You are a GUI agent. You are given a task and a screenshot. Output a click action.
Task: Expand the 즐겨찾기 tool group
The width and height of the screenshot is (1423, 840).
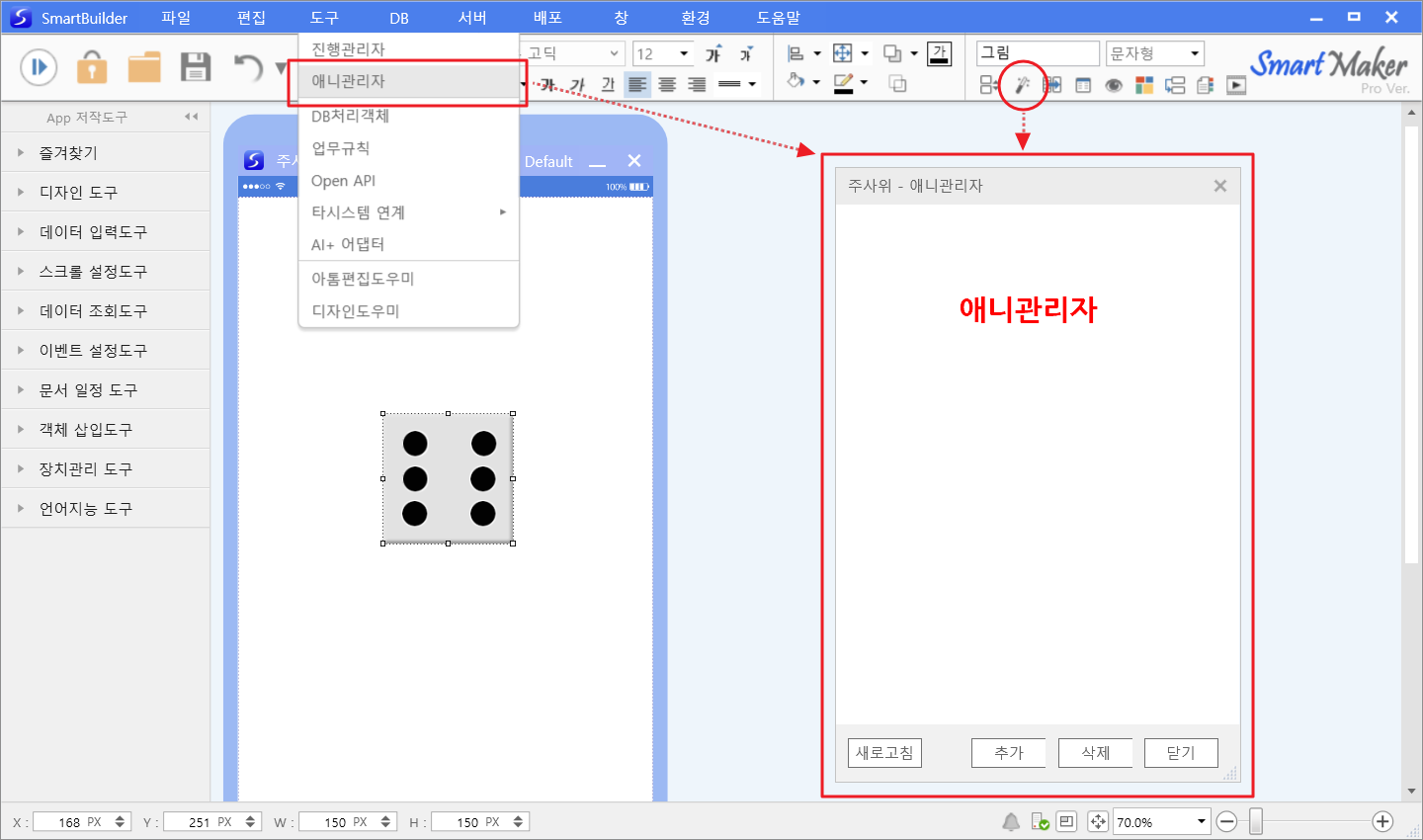pos(105,153)
